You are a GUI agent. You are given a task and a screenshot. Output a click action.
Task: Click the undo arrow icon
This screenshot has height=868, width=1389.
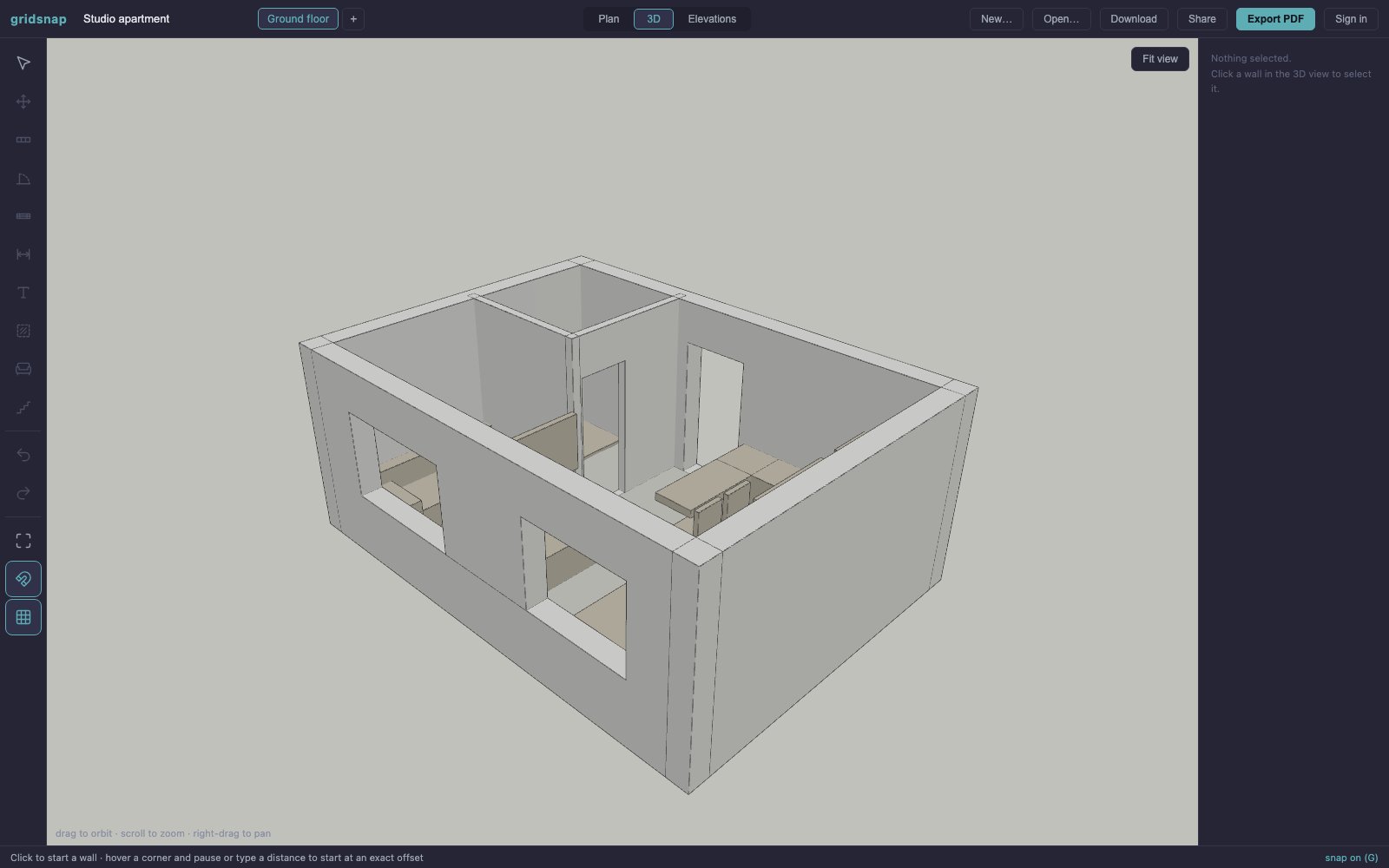[23, 455]
